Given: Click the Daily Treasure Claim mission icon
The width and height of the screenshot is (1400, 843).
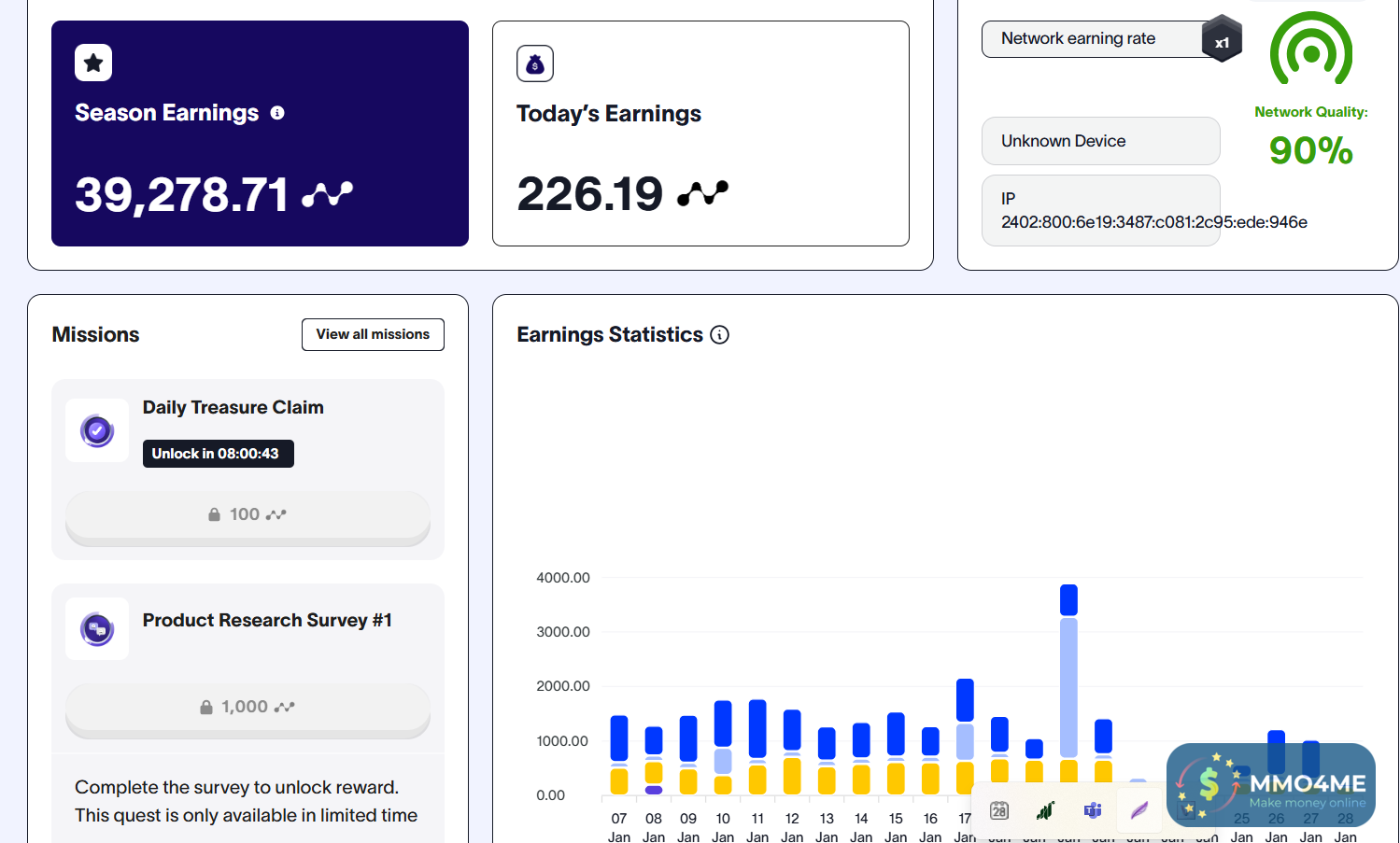Looking at the screenshot, I should [x=97, y=430].
